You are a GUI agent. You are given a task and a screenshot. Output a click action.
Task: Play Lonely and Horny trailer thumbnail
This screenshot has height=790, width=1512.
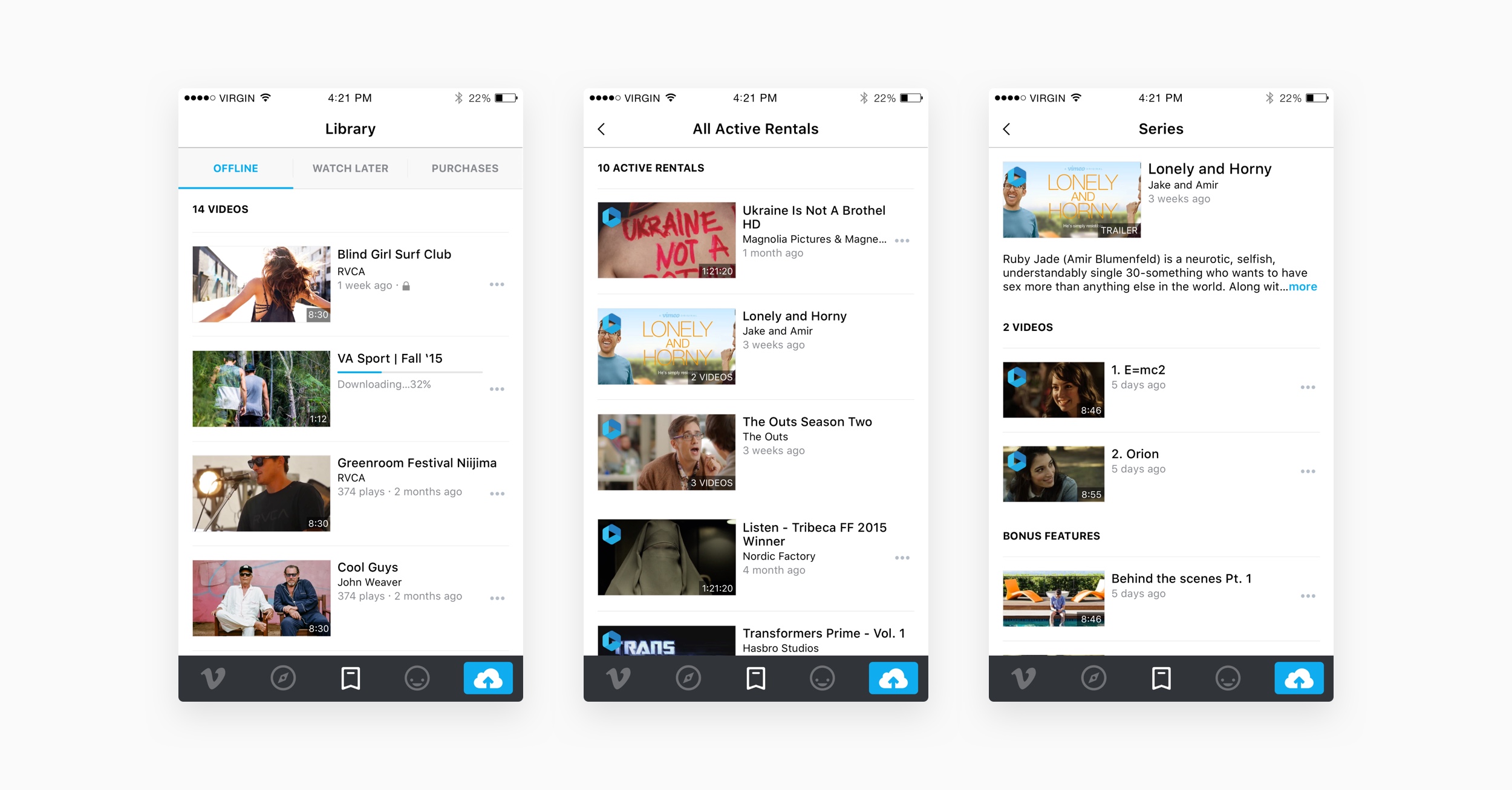(x=1072, y=200)
